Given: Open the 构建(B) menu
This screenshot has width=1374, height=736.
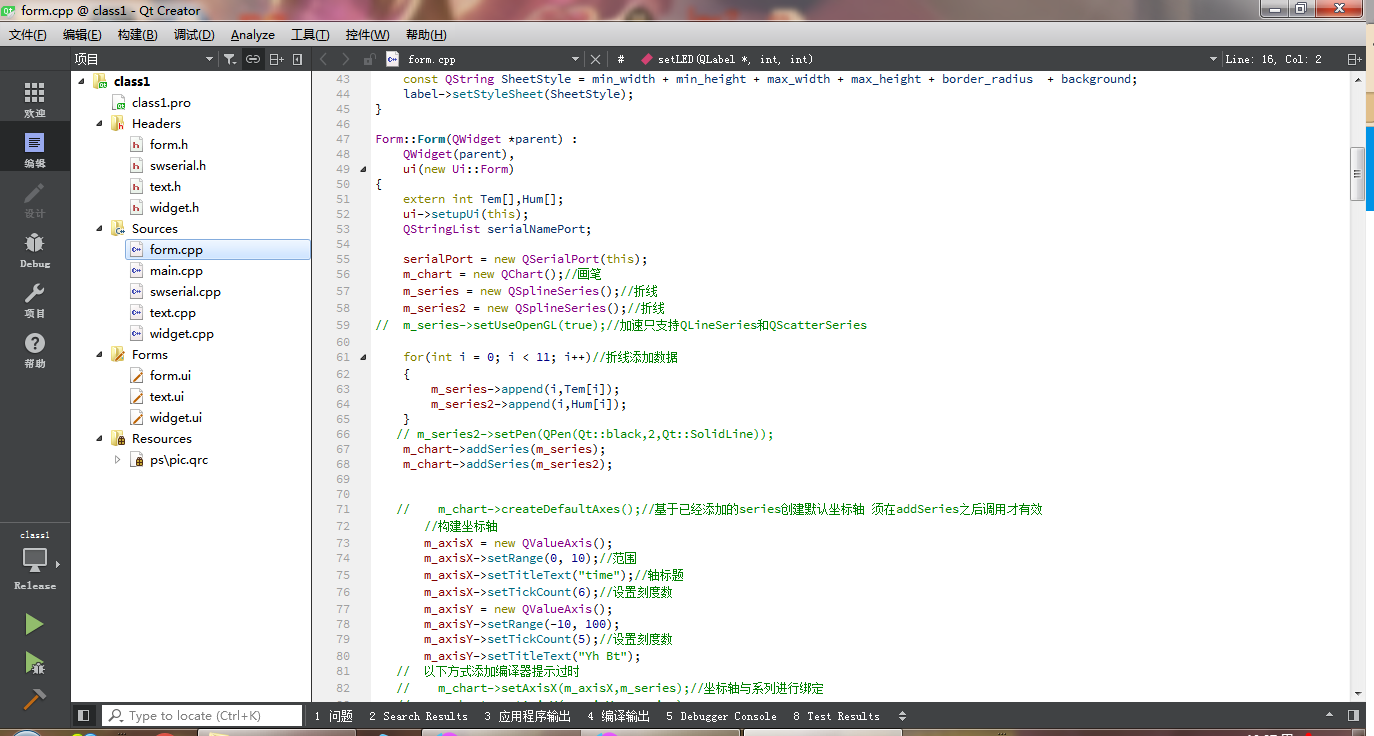Looking at the screenshot, I should click(x=137, y=35).
